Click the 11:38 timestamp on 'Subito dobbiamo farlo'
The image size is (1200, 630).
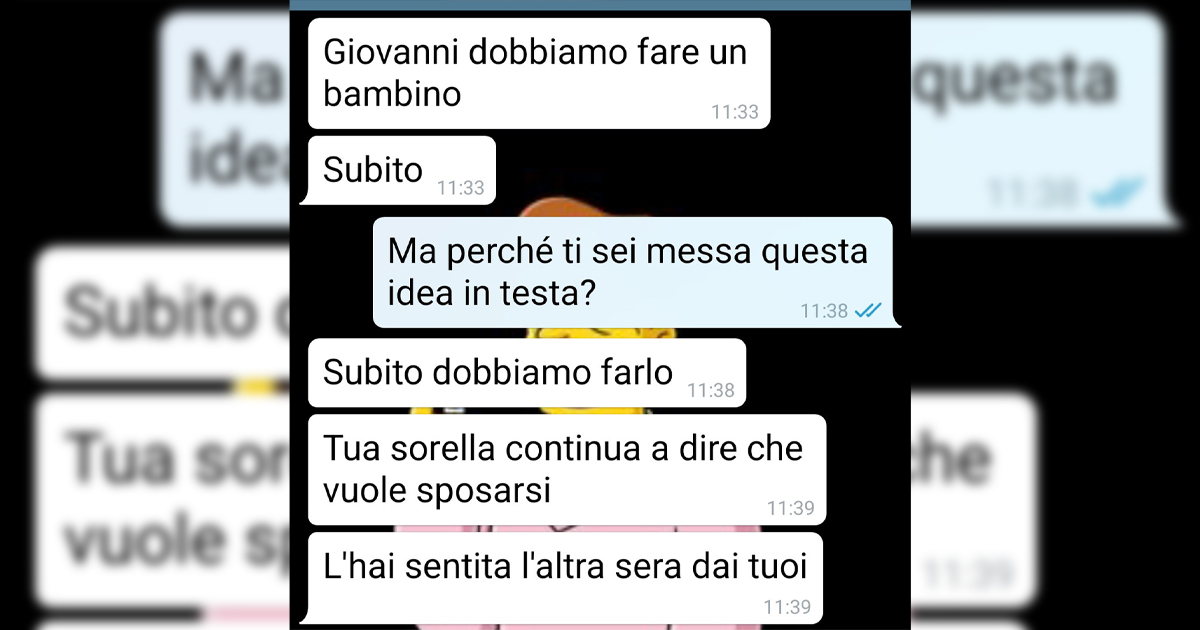711,390
